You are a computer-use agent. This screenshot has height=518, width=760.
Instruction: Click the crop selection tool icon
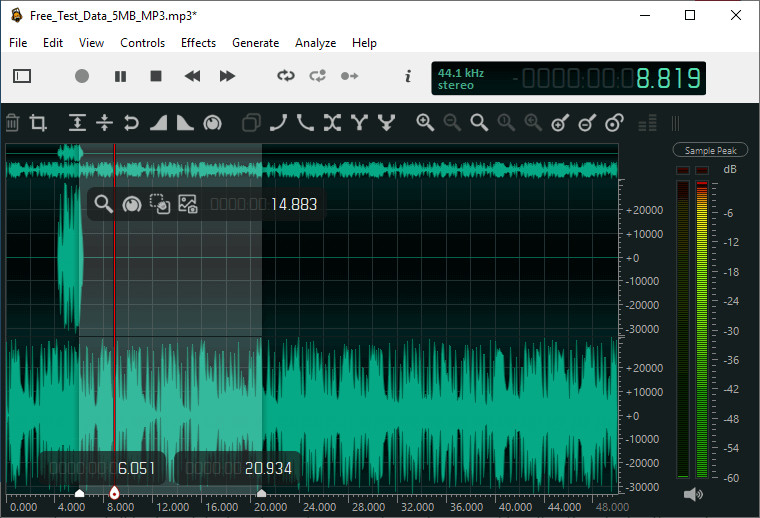pos(39,123)
